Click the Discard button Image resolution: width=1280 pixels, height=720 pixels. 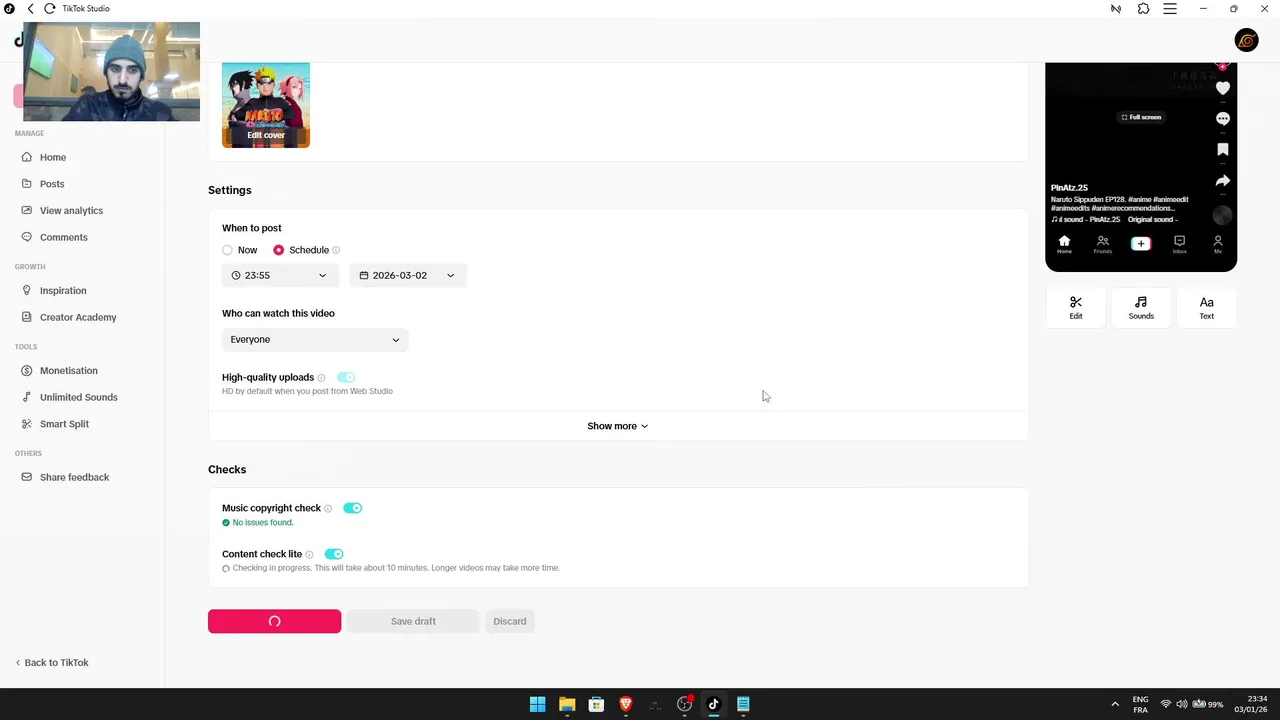(x=509, y=621)
